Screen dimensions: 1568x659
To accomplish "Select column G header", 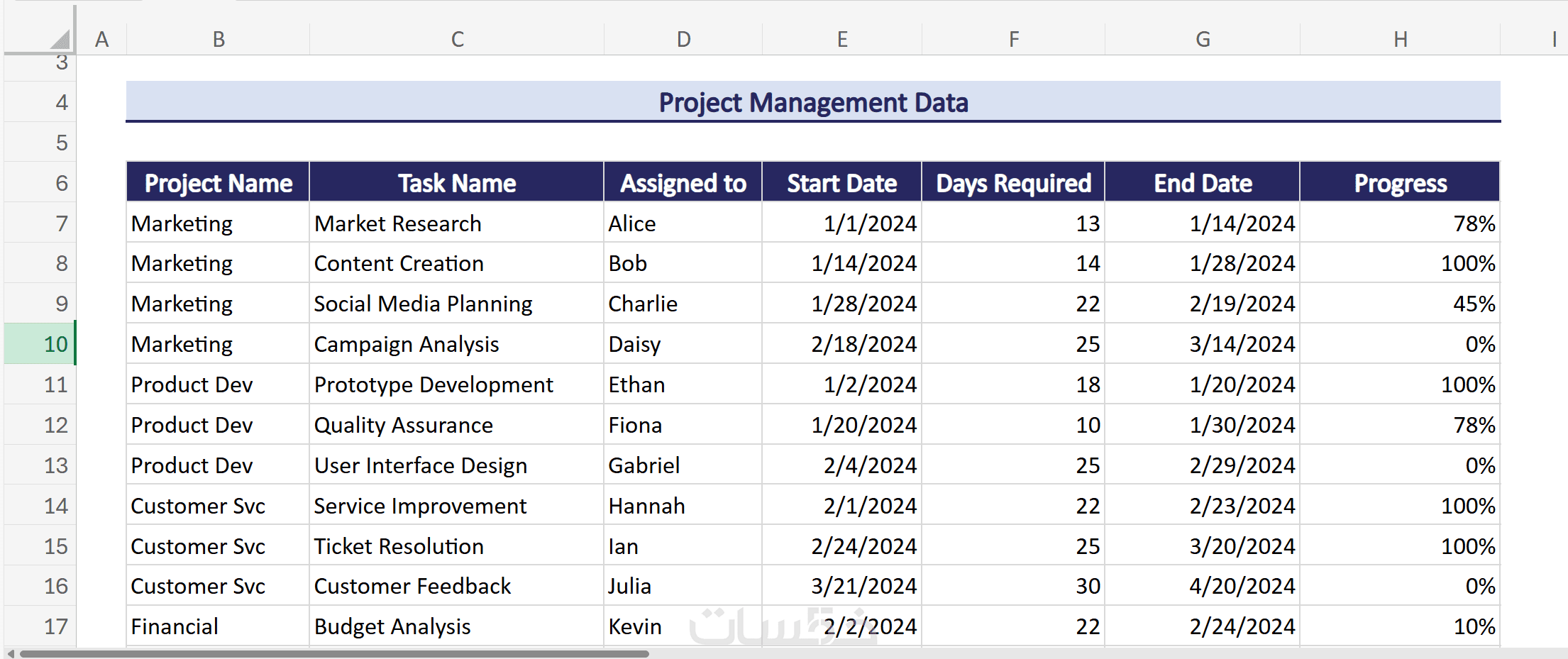I will [1203, 39].
